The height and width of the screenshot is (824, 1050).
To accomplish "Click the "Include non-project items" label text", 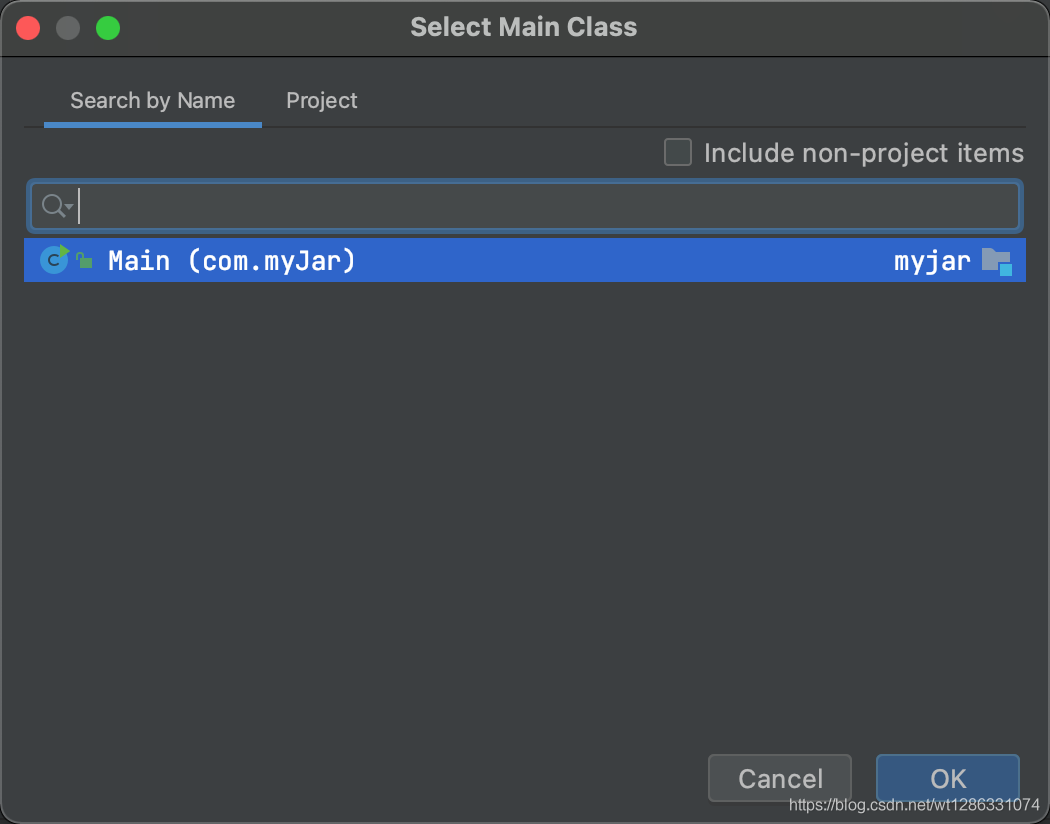I will [x=864, y=153].
